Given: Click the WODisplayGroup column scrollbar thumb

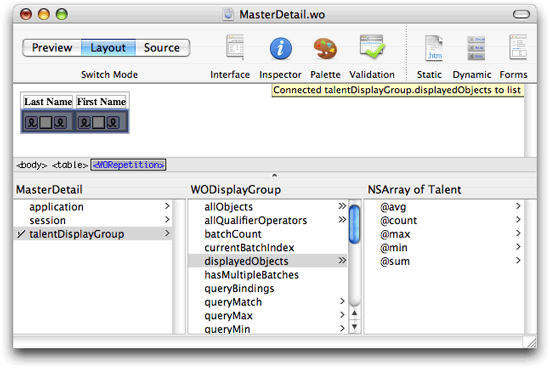Looking at the screenshot, I should (x=355, y=224).
